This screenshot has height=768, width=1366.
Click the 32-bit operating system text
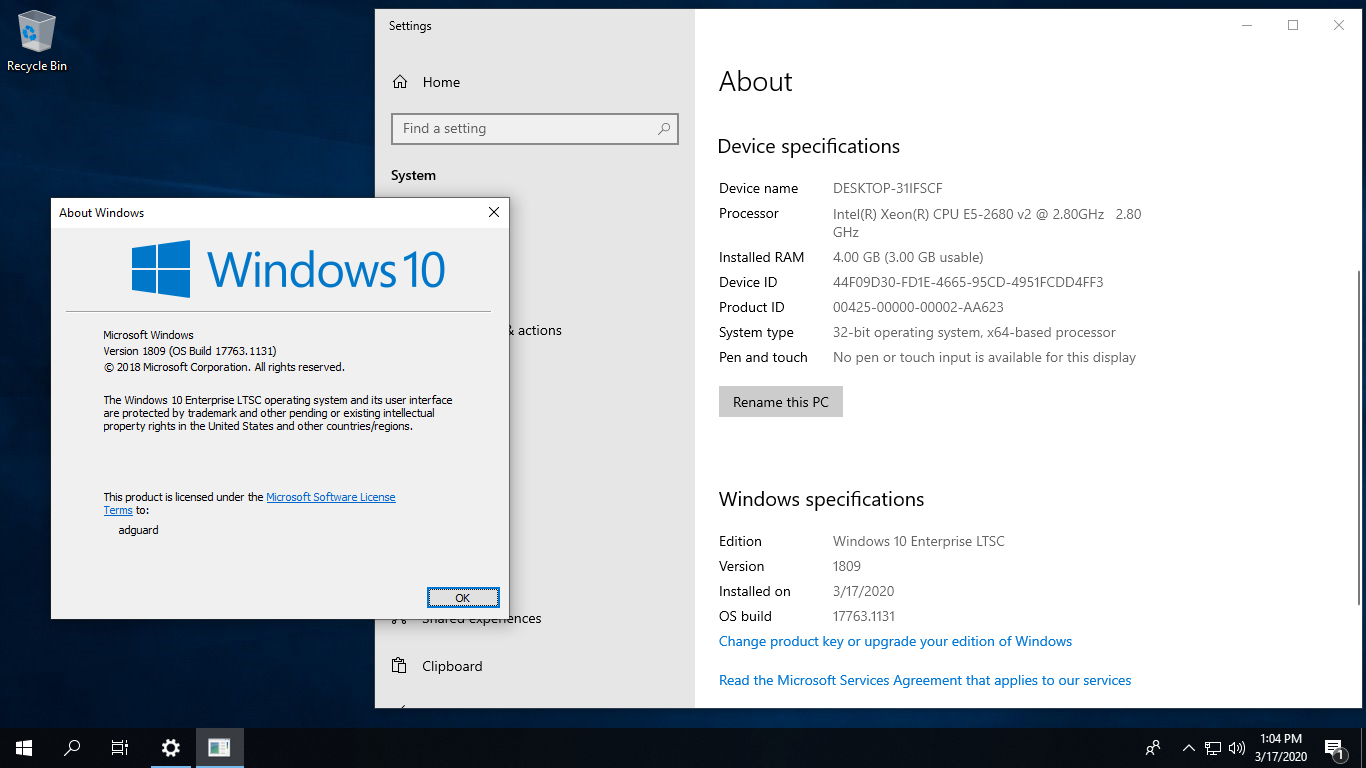[x=974, y=332]
